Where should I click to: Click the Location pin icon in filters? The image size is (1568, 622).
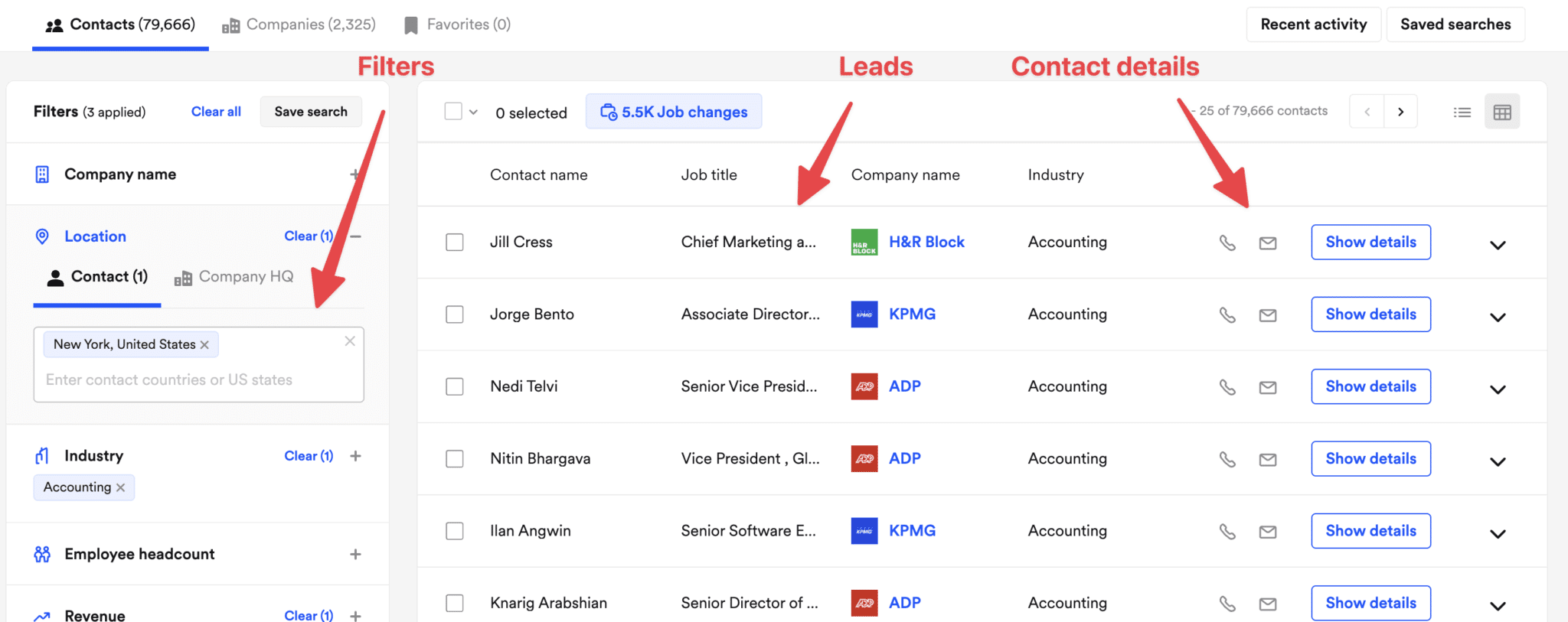[42, 236]
